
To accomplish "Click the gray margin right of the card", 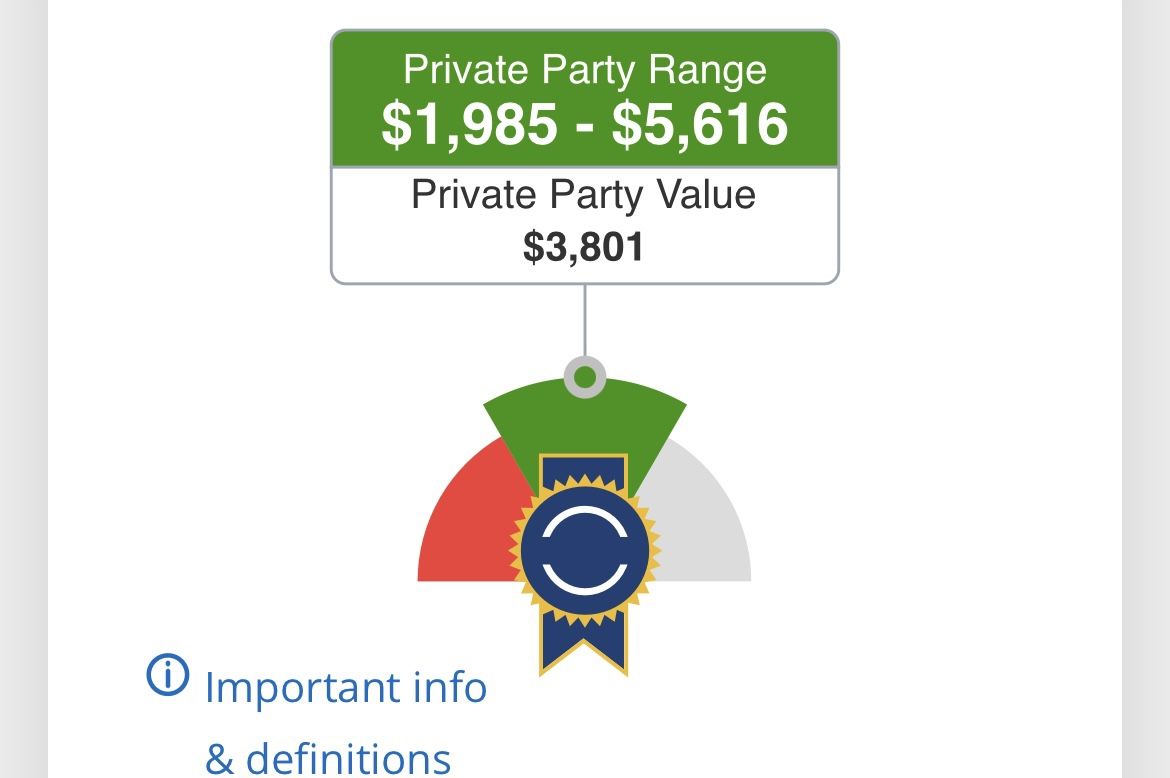I will click(x=1146, y=389).
